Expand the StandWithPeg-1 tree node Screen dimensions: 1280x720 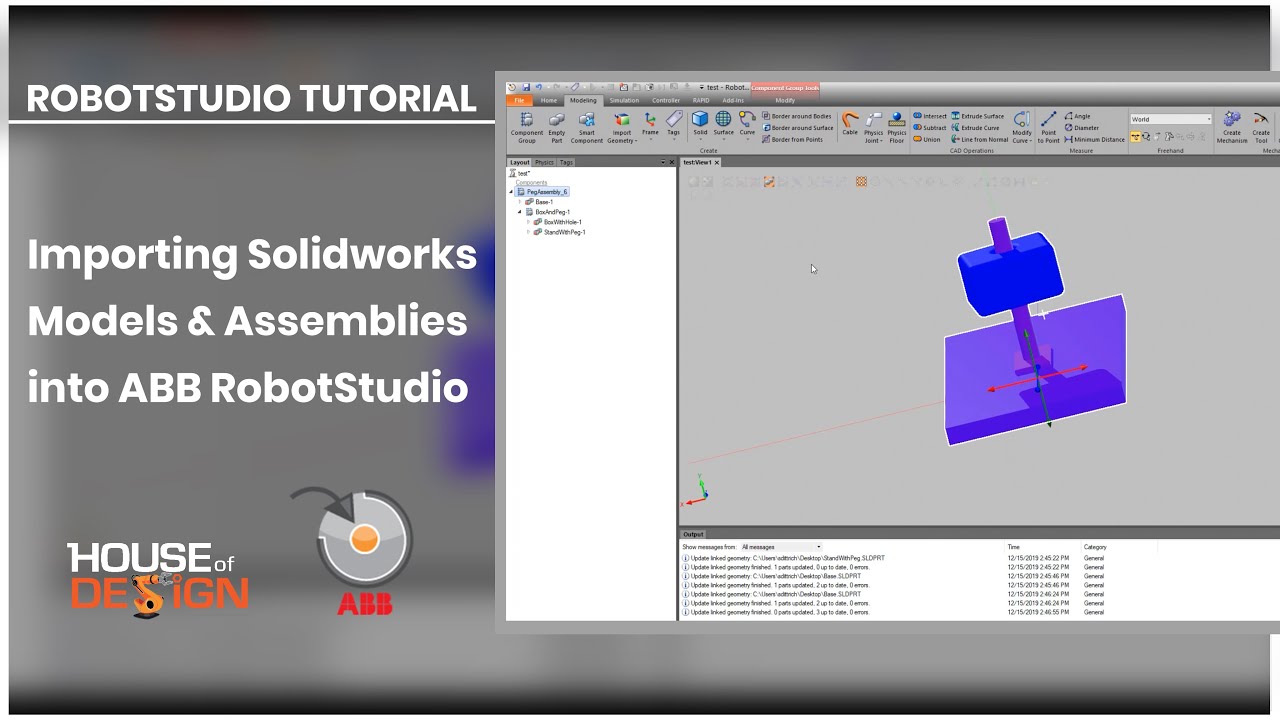(x=528, y=232)
